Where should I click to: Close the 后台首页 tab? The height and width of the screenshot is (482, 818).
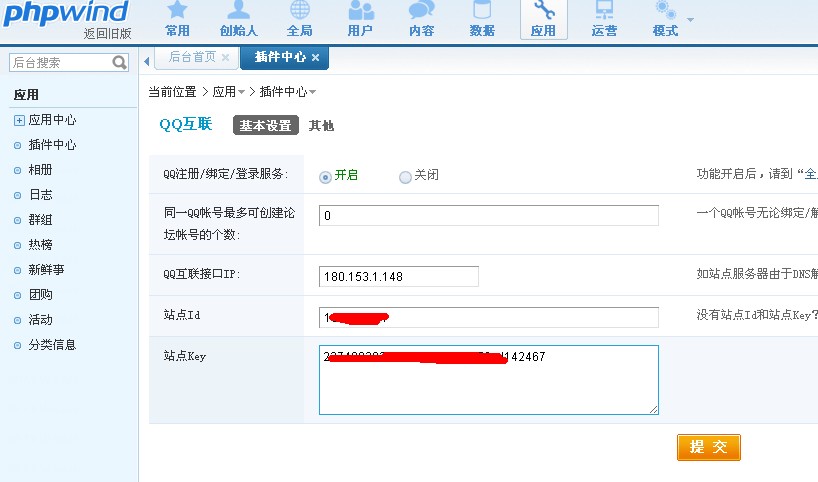click(x=225, y=57)
